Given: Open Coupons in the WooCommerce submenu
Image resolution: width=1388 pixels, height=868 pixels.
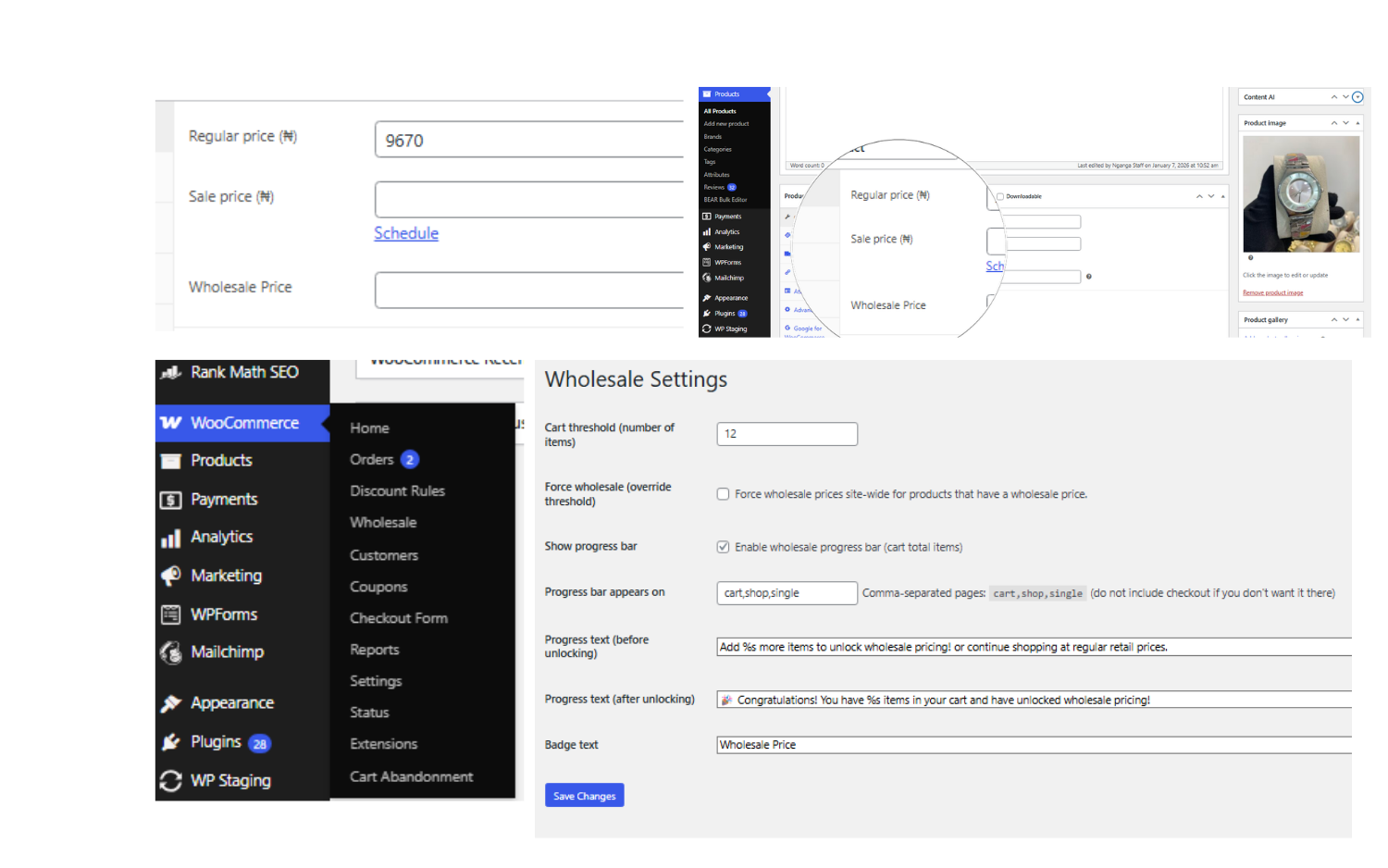Looking at the screenshot, I should click(x=378, y=587).
